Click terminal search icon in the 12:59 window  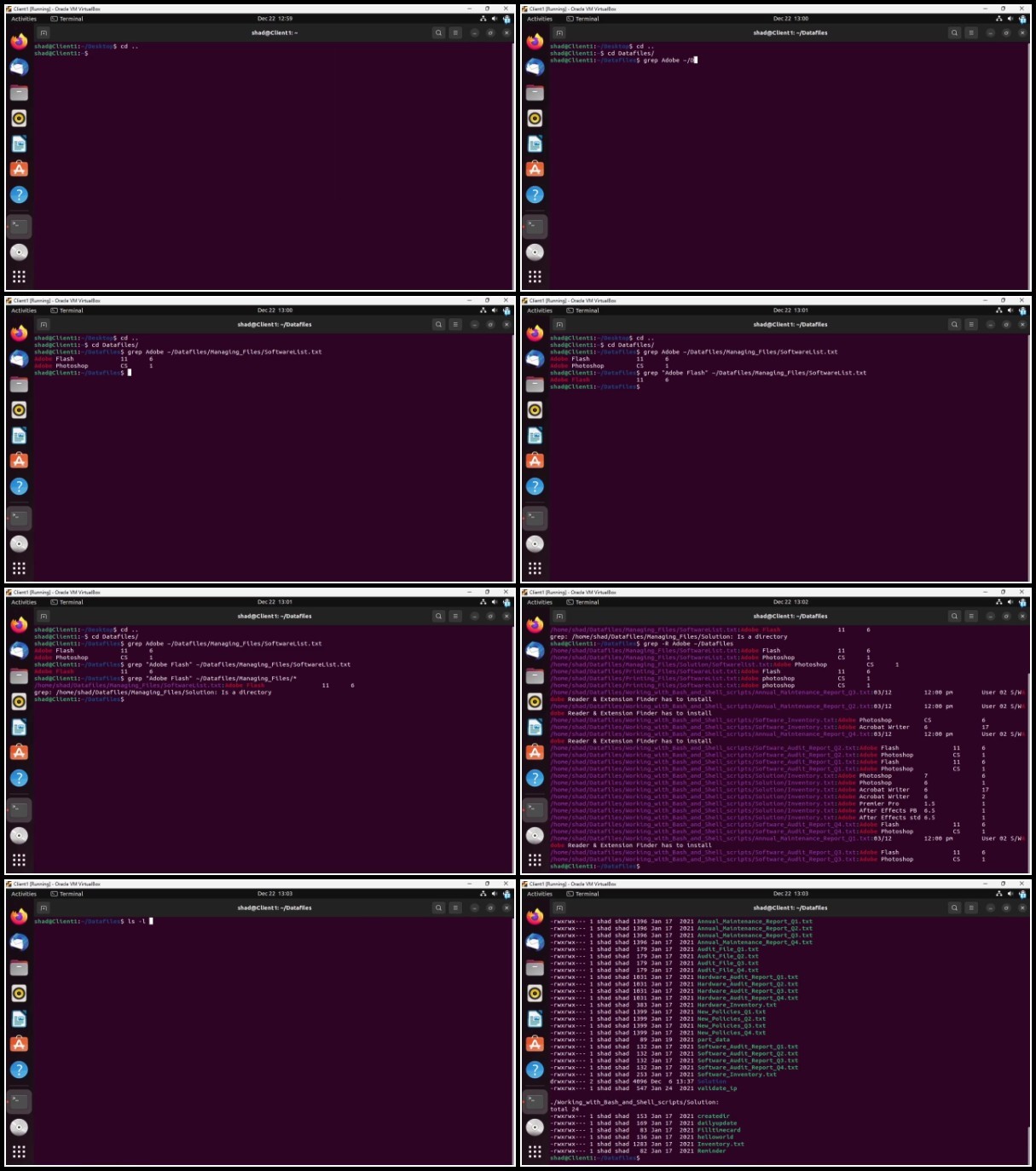(x=438, y=32)
